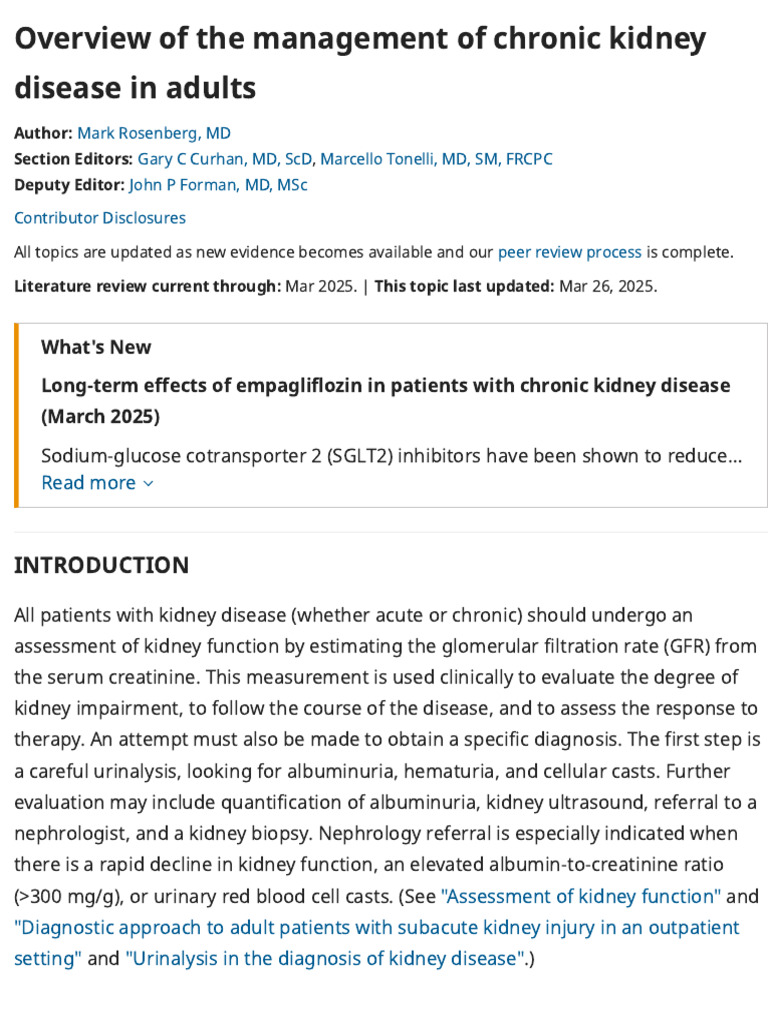Screen dimensions: 768x1024
Task: Click the Section Editors label
Action: click(x=73, y=159)
